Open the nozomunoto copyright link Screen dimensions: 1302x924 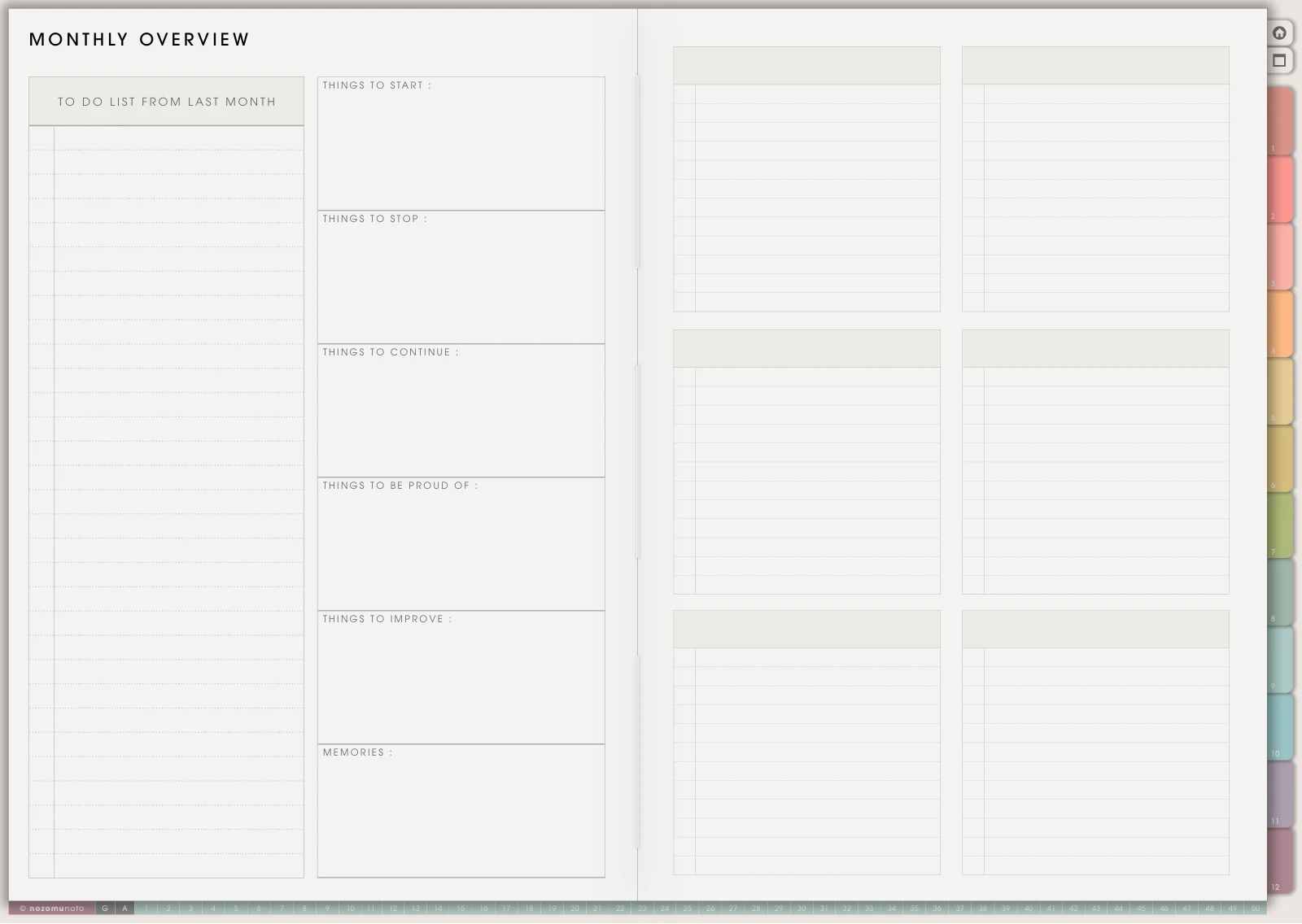click(52, 909)
